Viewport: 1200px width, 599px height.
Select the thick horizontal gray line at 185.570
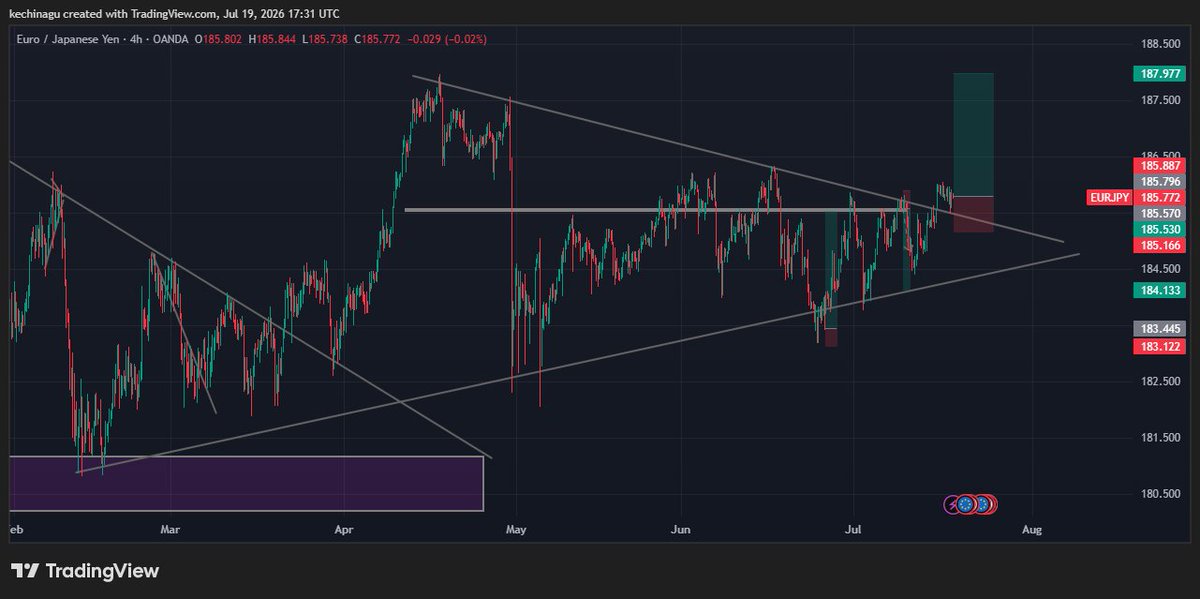[x=658, y=210]
